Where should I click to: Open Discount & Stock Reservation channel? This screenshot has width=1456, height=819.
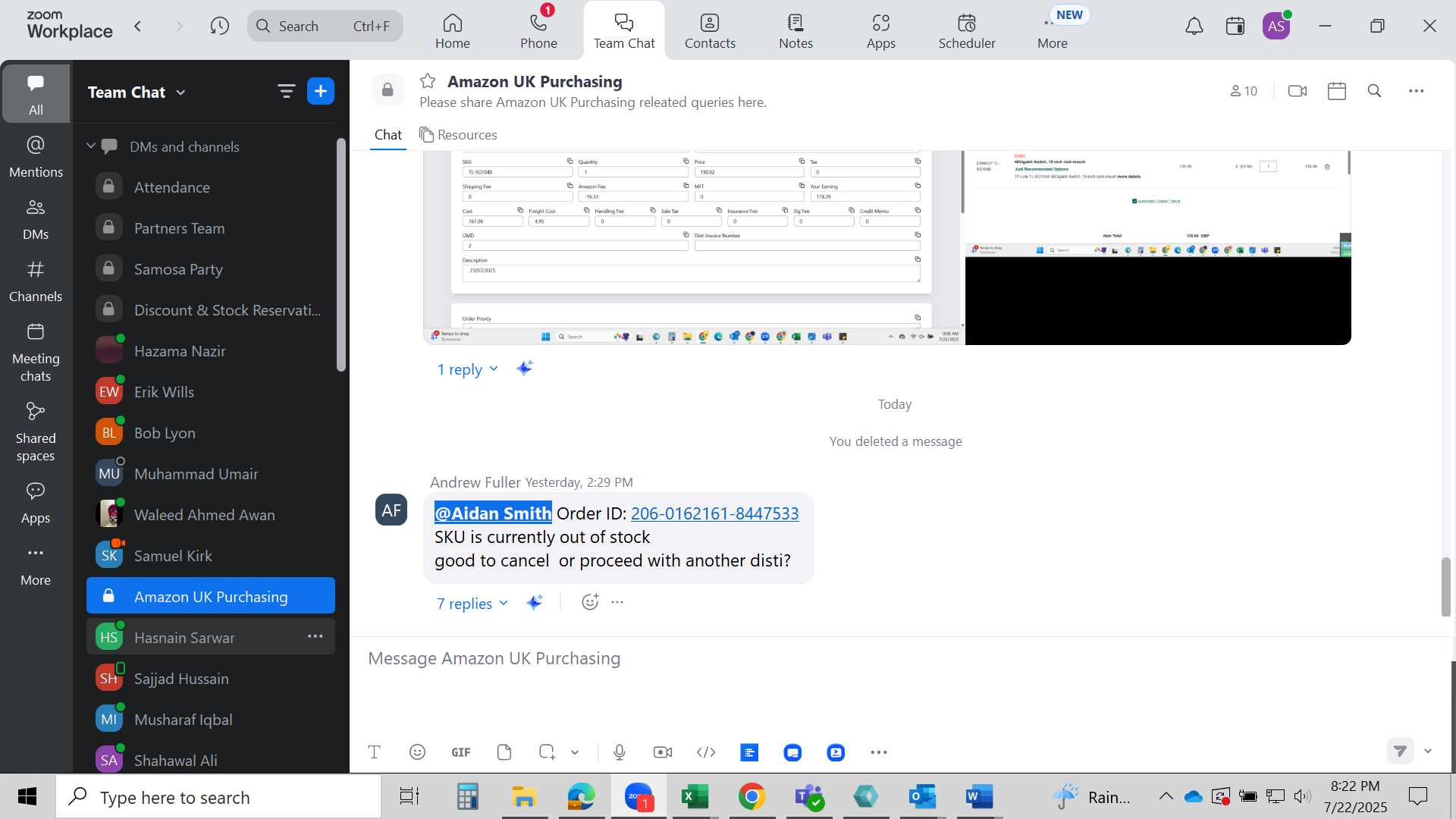211,310
